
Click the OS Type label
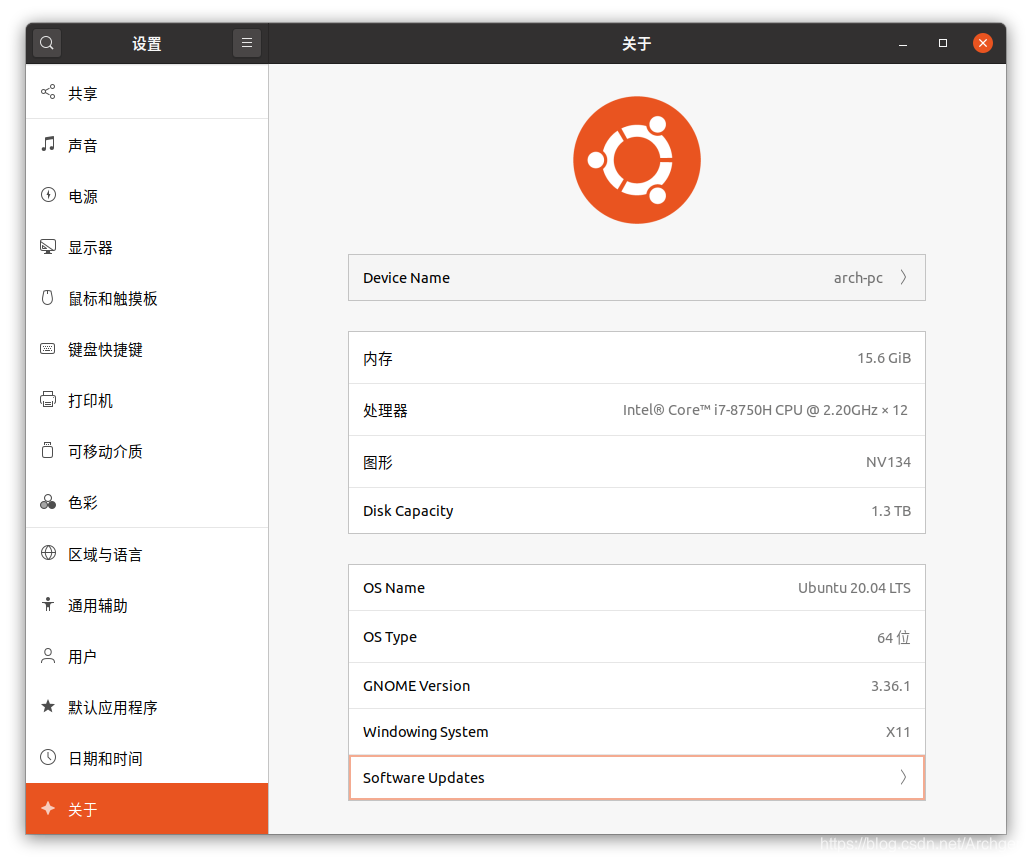point(390,637)
